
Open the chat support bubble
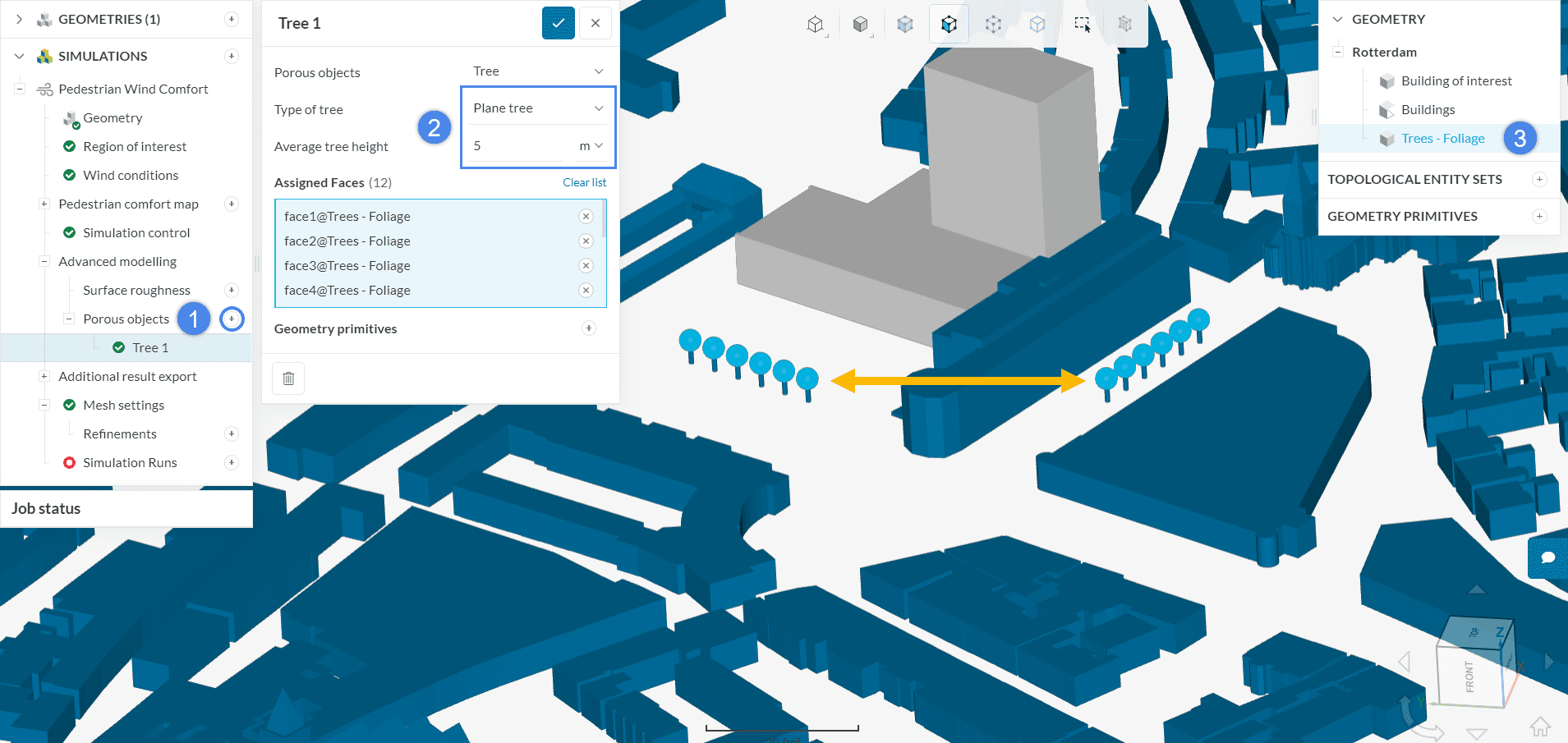(1547, 557)
